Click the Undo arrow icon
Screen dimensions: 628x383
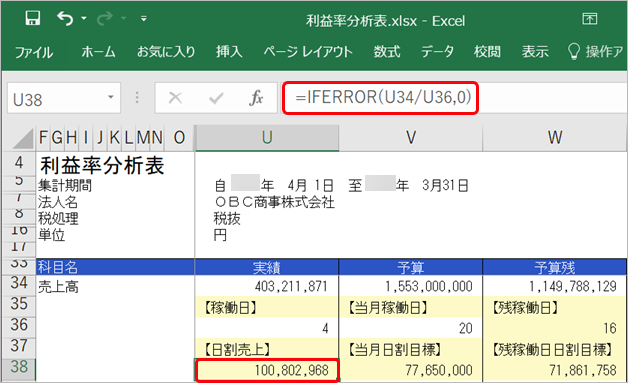[x=65, y=18]
